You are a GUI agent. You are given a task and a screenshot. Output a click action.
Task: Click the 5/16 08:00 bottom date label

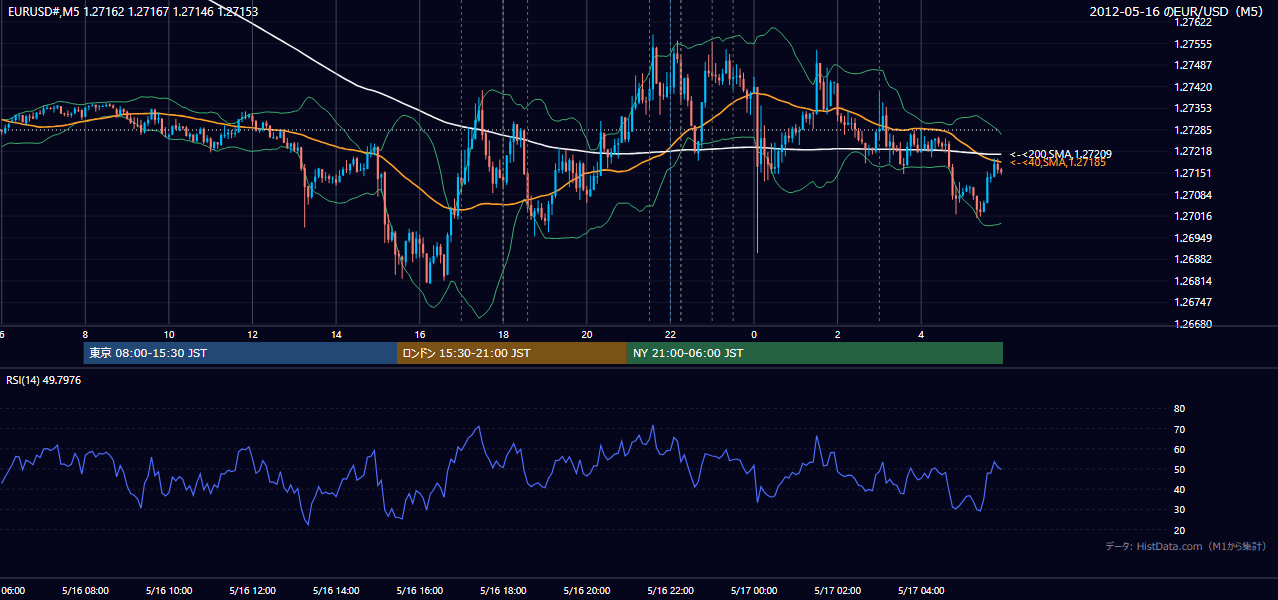[x=85, y=591]
